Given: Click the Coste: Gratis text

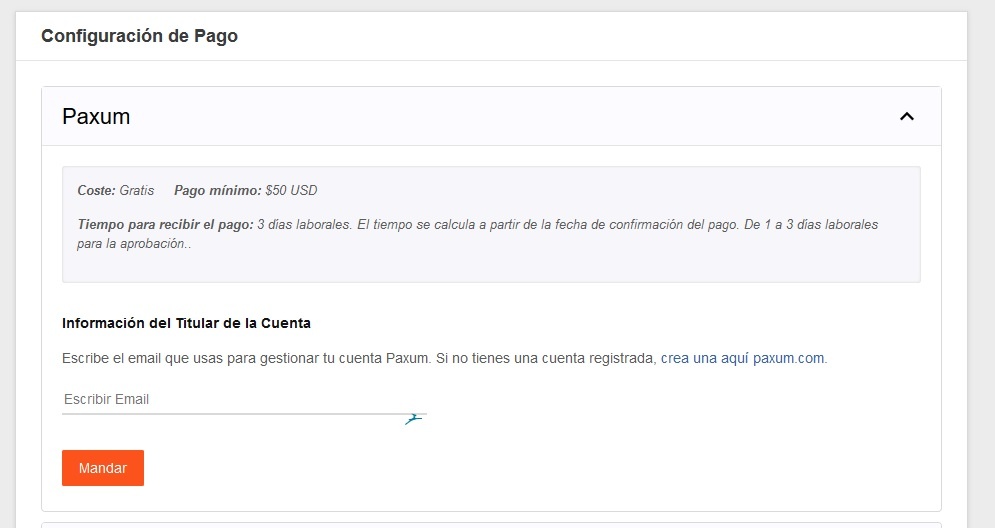Looking at the screenshot, I should (x=115, y=190).
